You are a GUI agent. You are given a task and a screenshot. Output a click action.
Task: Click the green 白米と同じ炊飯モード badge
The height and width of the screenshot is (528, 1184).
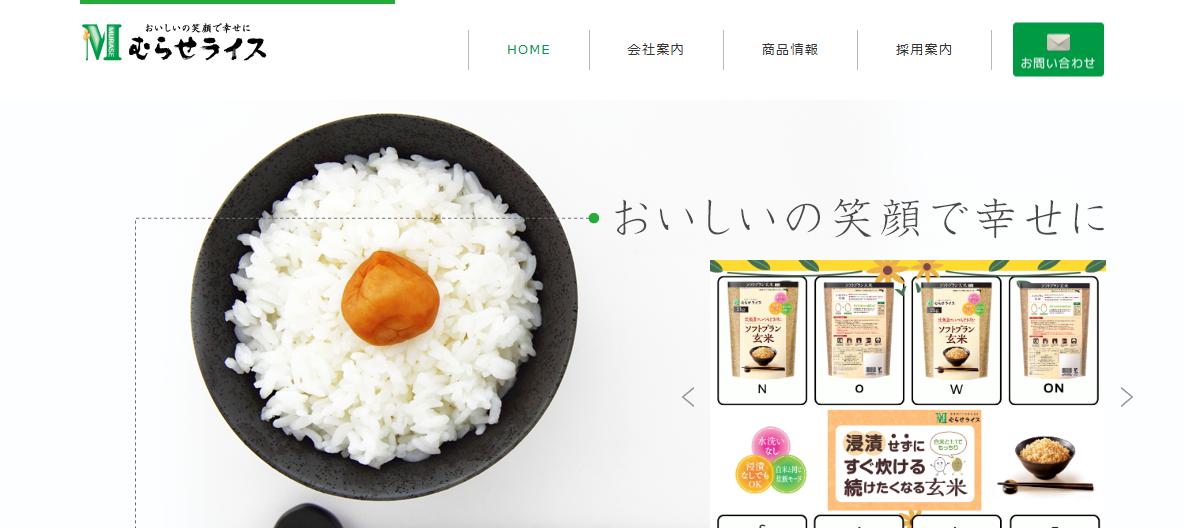[x=788, y=474]
